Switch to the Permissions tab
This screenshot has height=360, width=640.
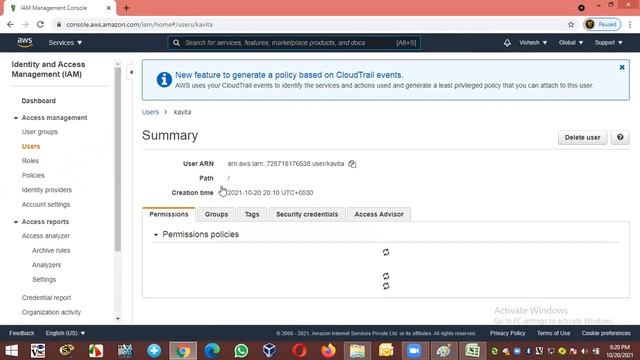169,214
